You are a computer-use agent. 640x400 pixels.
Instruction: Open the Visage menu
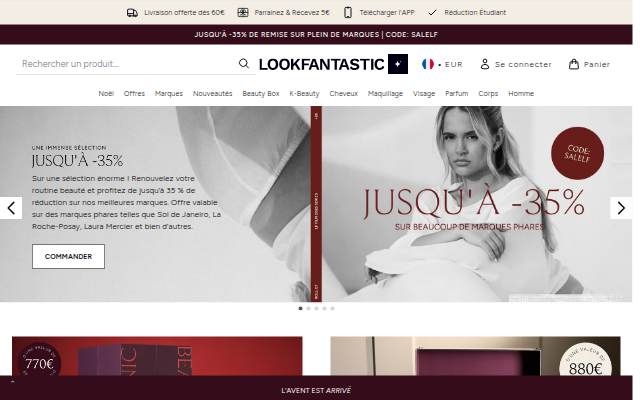(424, 93)
